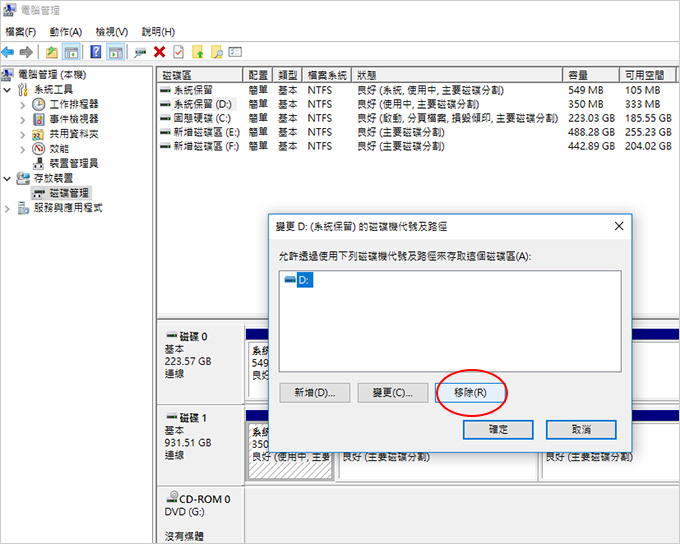Click the settings list toolbar icon
Image resolution: width=680 pixels, height=544 pixels.
point(235,52)
